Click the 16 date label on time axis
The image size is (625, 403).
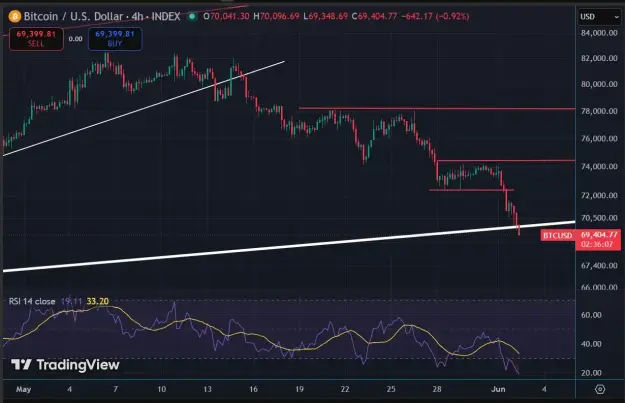tap(253, 389)
